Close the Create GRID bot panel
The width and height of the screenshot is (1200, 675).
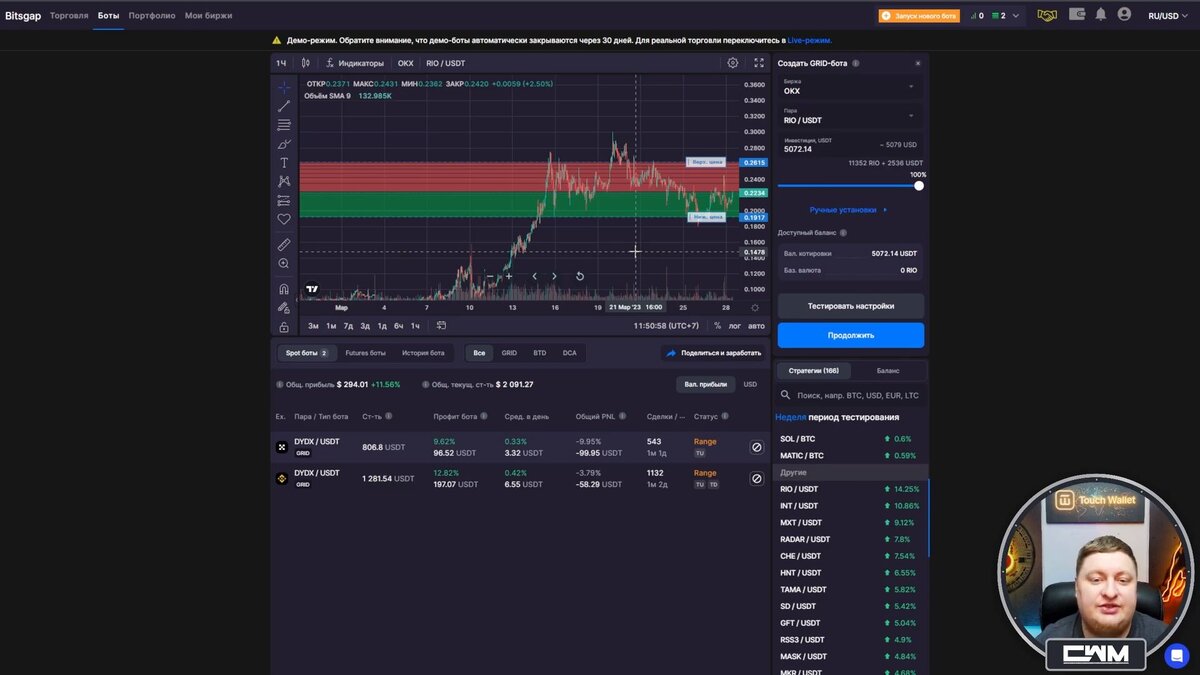(918, 63)
